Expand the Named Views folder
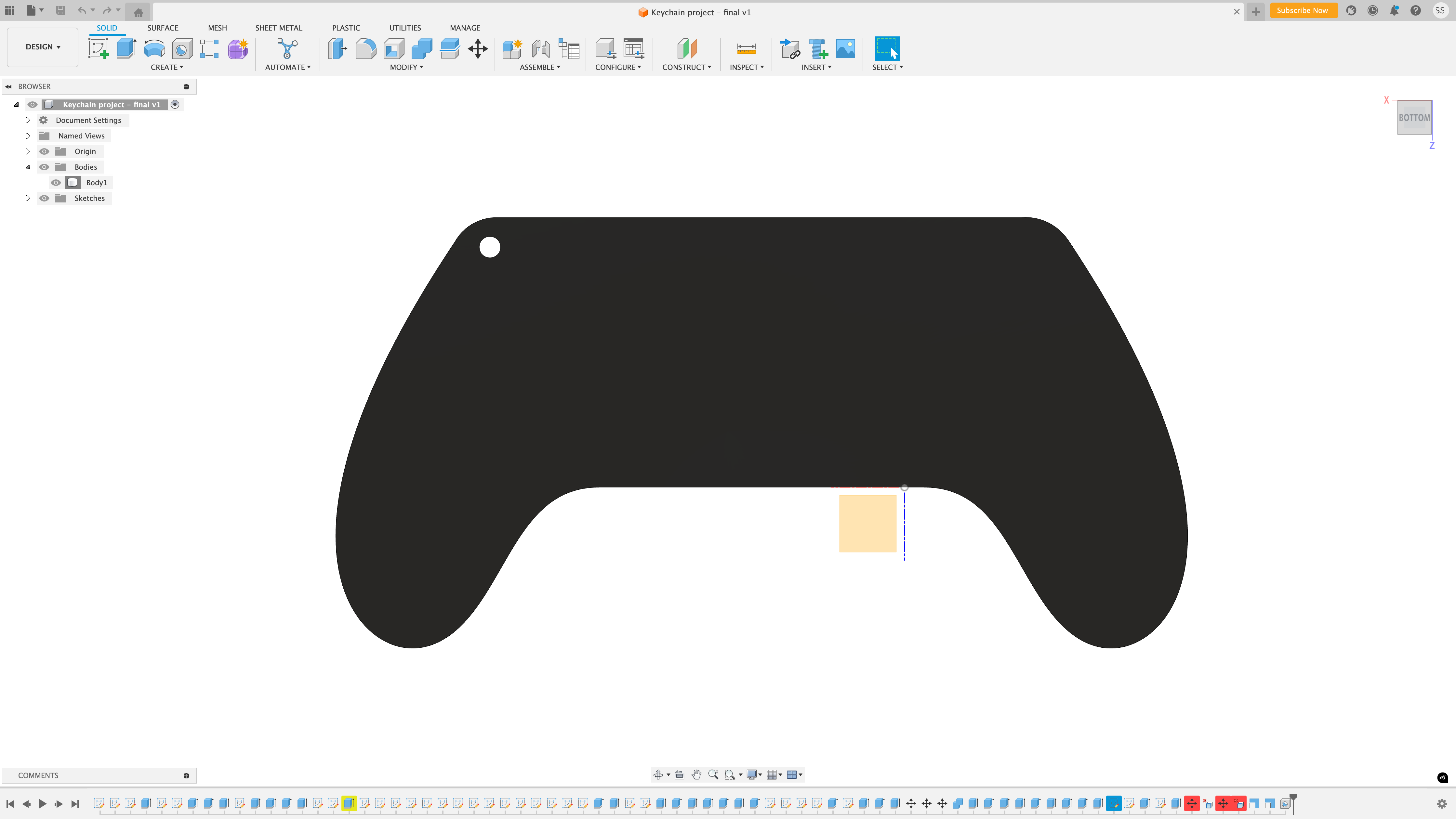Image resolution: width=1456 pixels, height=819 pixels. pyautogui.click(x=28, y=136)
